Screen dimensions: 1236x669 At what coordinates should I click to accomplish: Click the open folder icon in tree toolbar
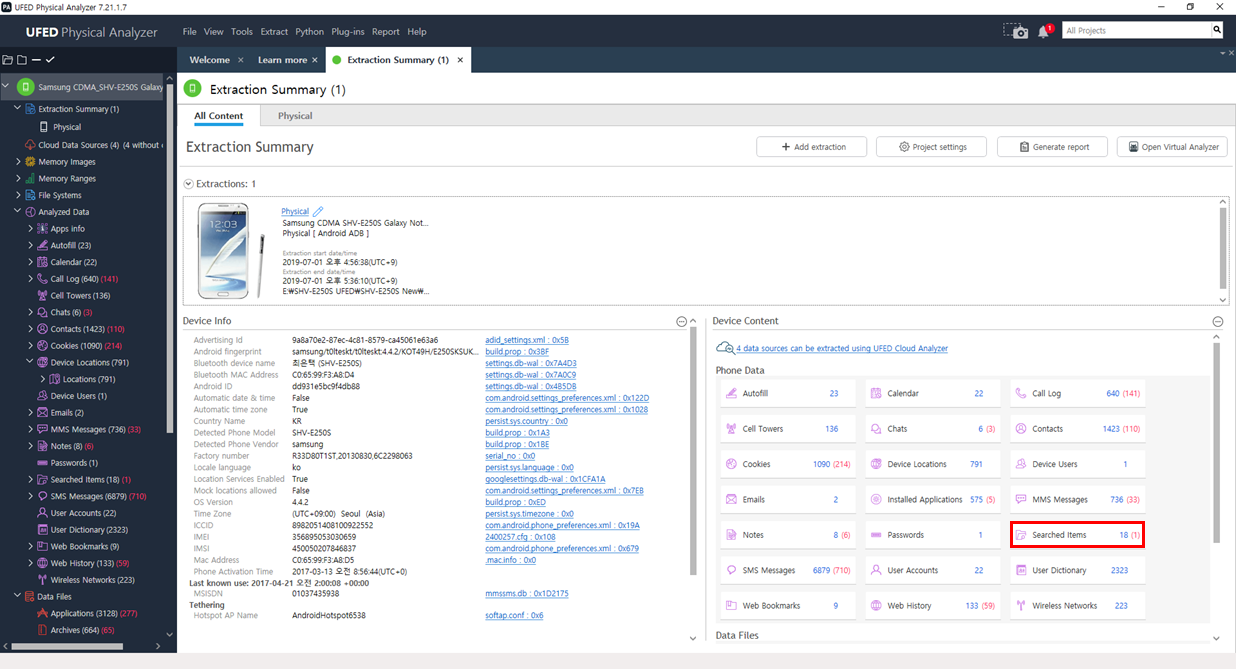8,60
